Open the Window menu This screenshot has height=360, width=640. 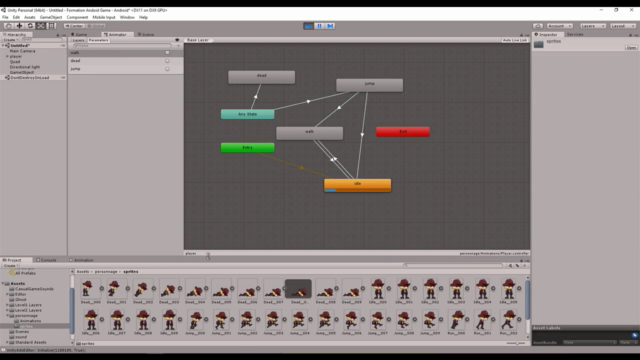(127, 18)
